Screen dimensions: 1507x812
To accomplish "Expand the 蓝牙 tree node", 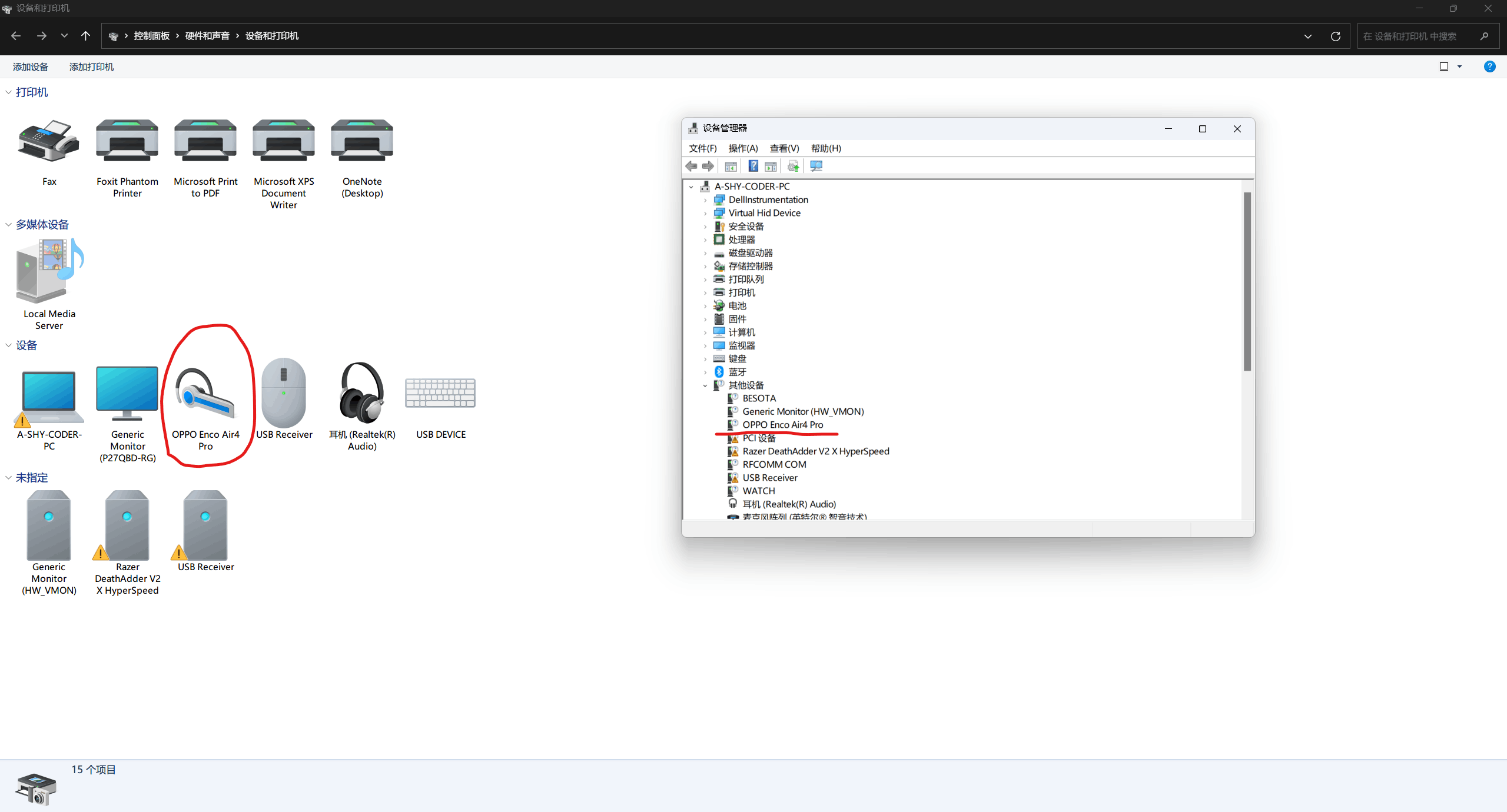I will click(x=705, y=372).
